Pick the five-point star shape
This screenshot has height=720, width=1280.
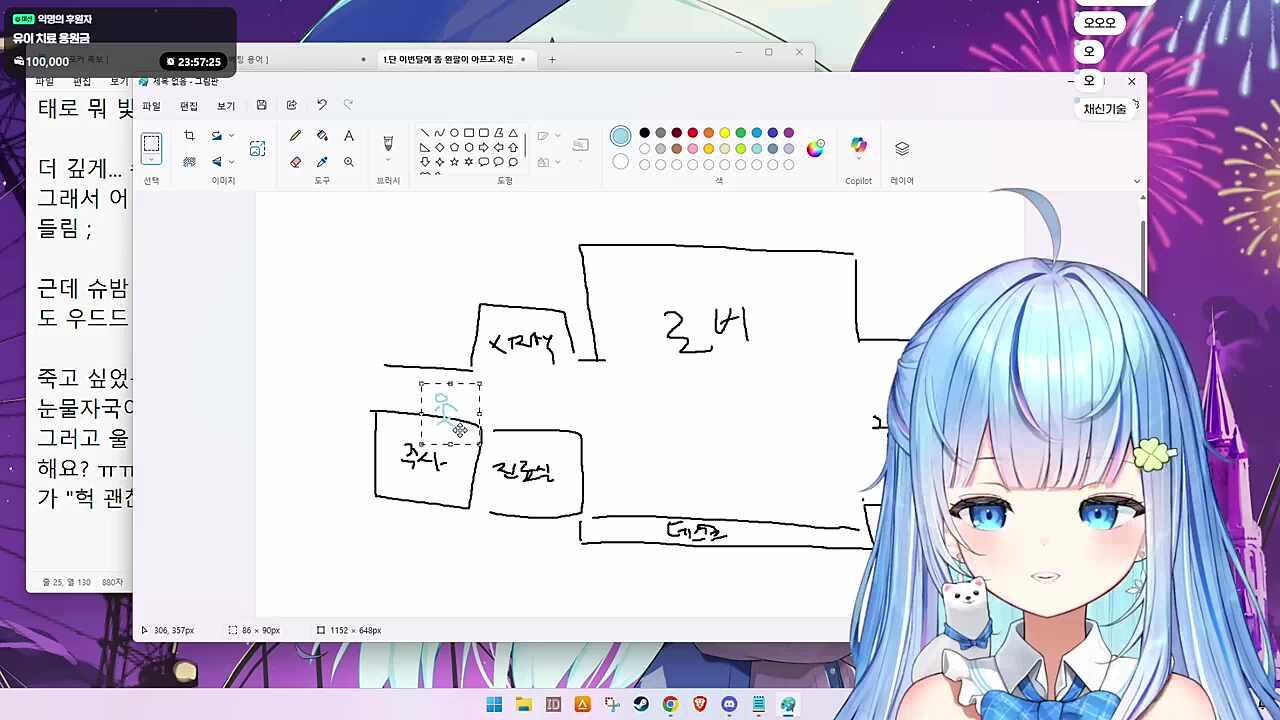click(x=454, y=162)
